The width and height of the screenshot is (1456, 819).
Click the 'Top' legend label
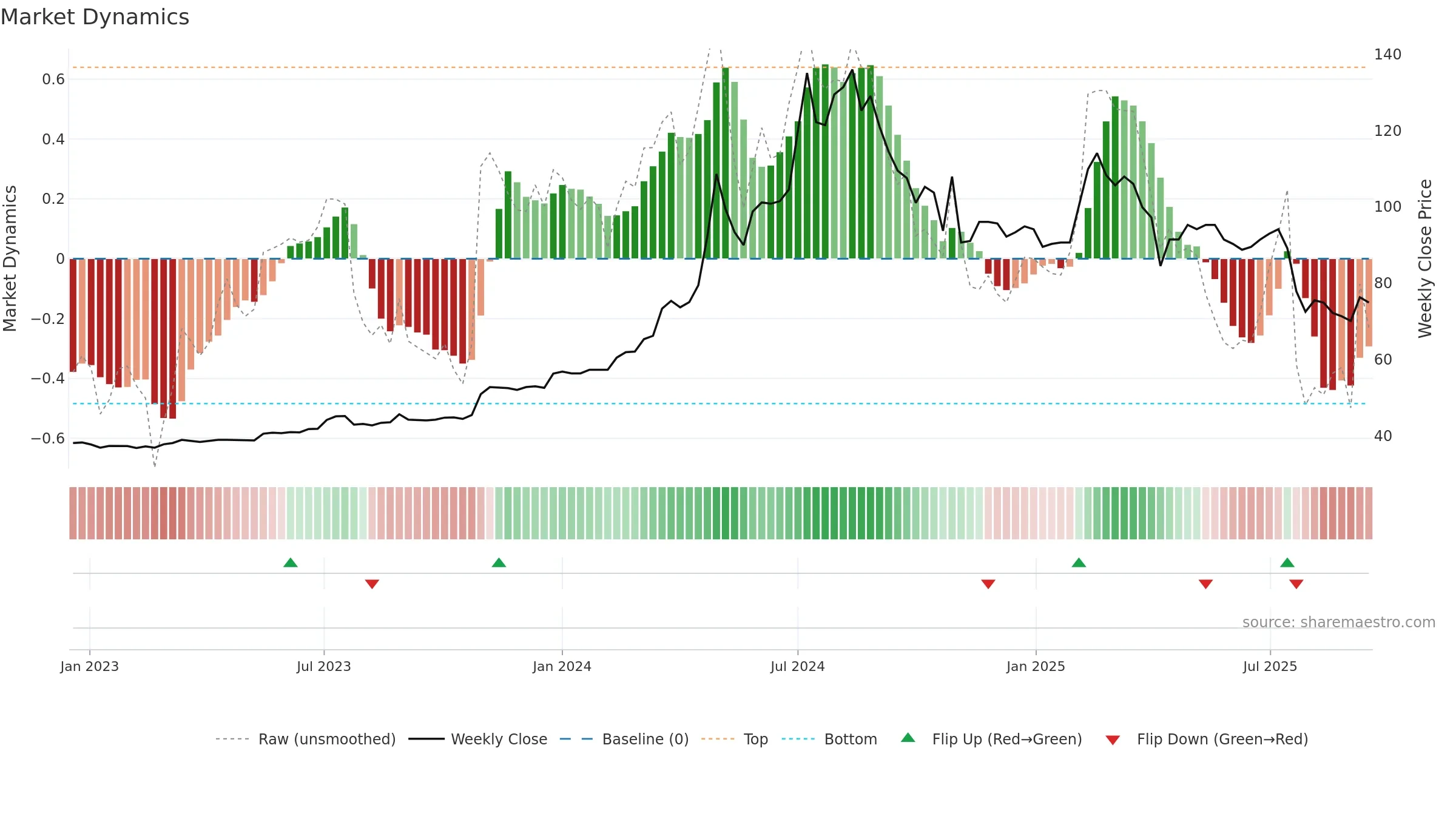(x=756, y=739)
